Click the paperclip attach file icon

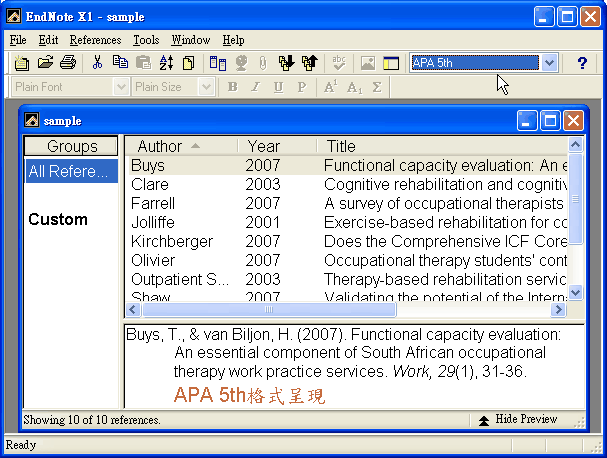[x=263, y=63]
